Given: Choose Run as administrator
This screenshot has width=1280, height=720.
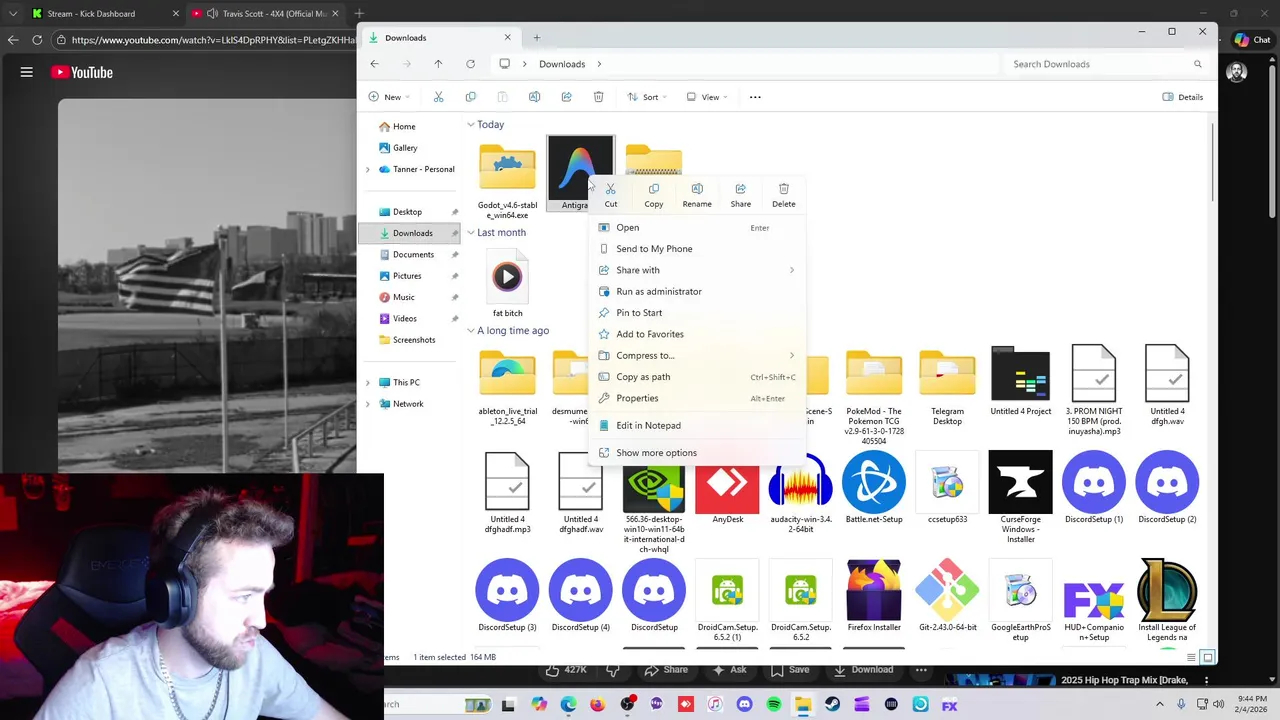Looking at the screenshot, I should pyautogui.click(x=697, y=292).
